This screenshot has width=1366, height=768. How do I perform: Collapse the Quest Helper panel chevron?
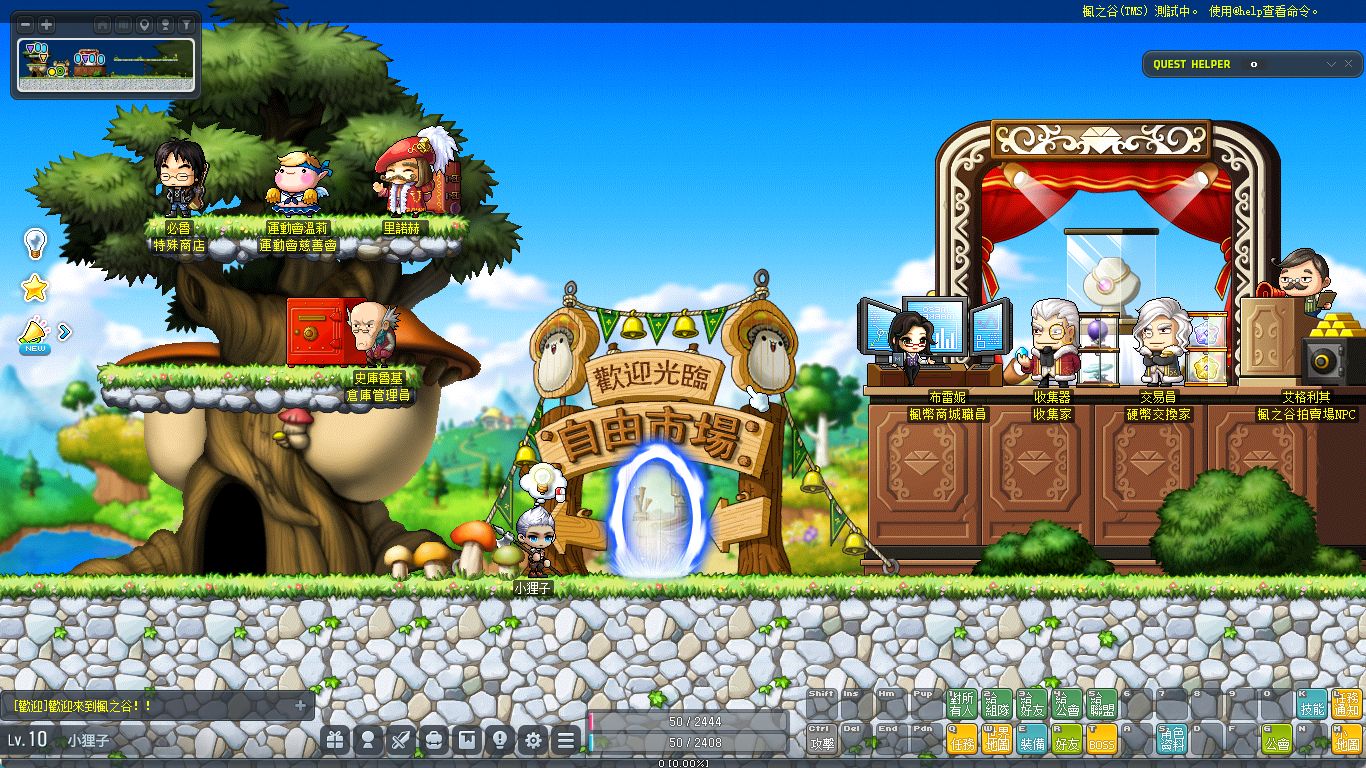[x=1331, y=64]
